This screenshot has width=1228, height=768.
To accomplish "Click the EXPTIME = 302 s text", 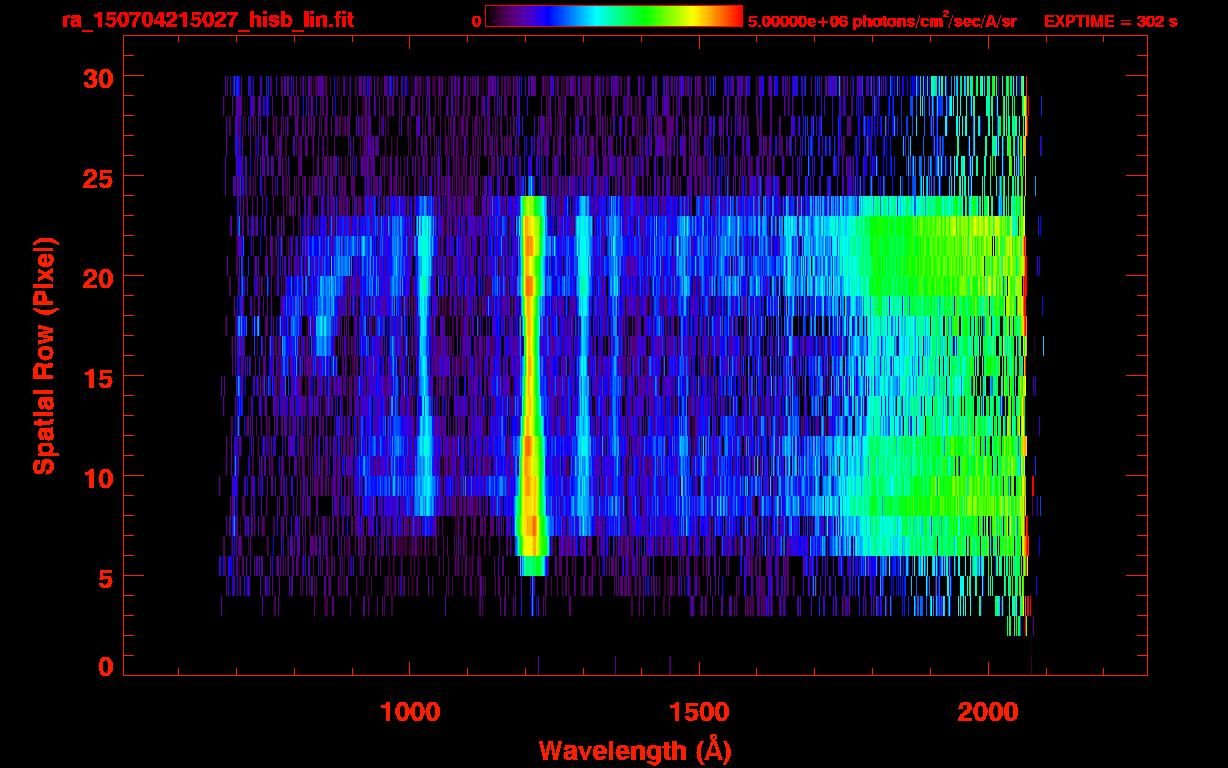I will [1110, 21].
